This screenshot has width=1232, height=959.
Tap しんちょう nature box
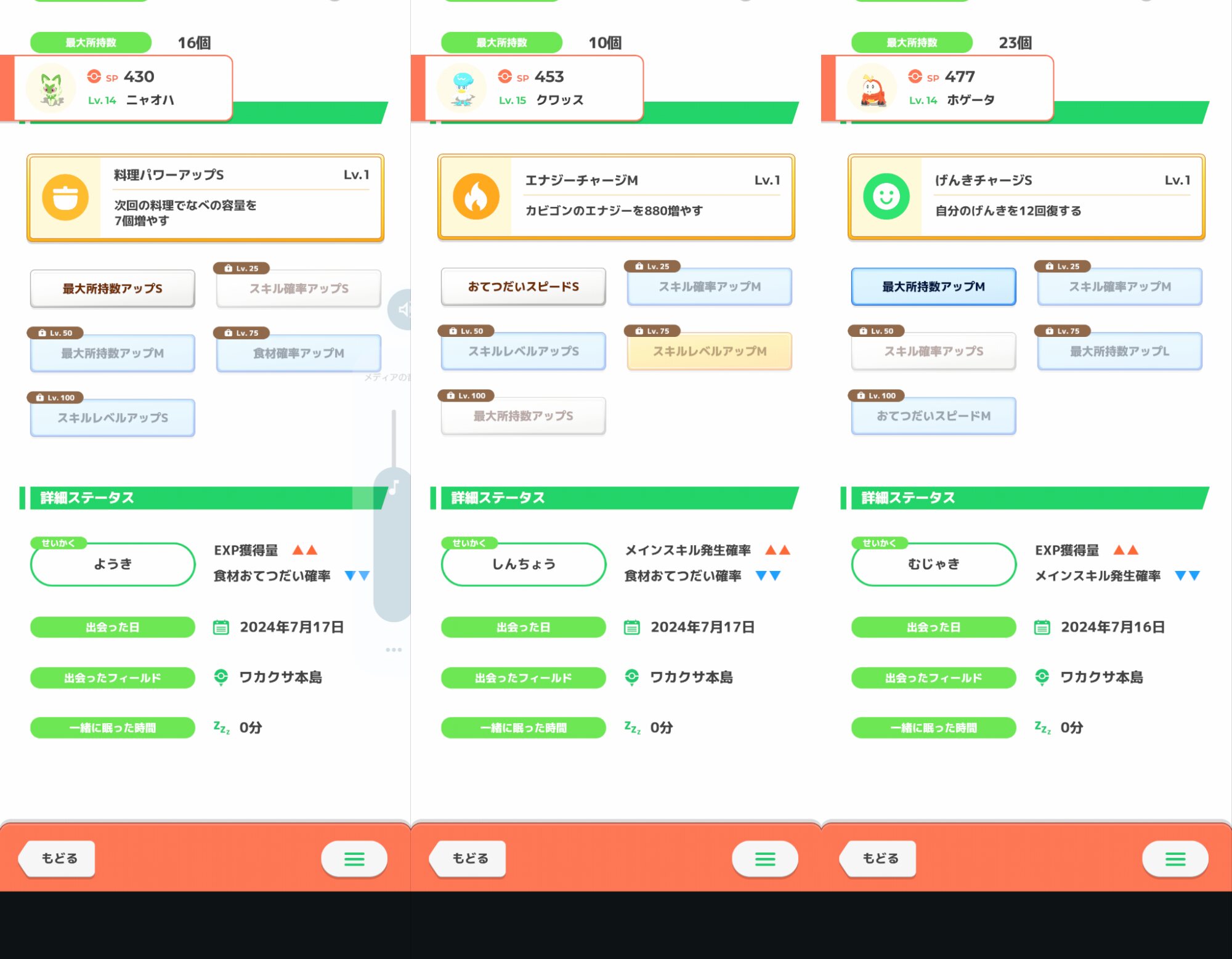click(524, 564)
